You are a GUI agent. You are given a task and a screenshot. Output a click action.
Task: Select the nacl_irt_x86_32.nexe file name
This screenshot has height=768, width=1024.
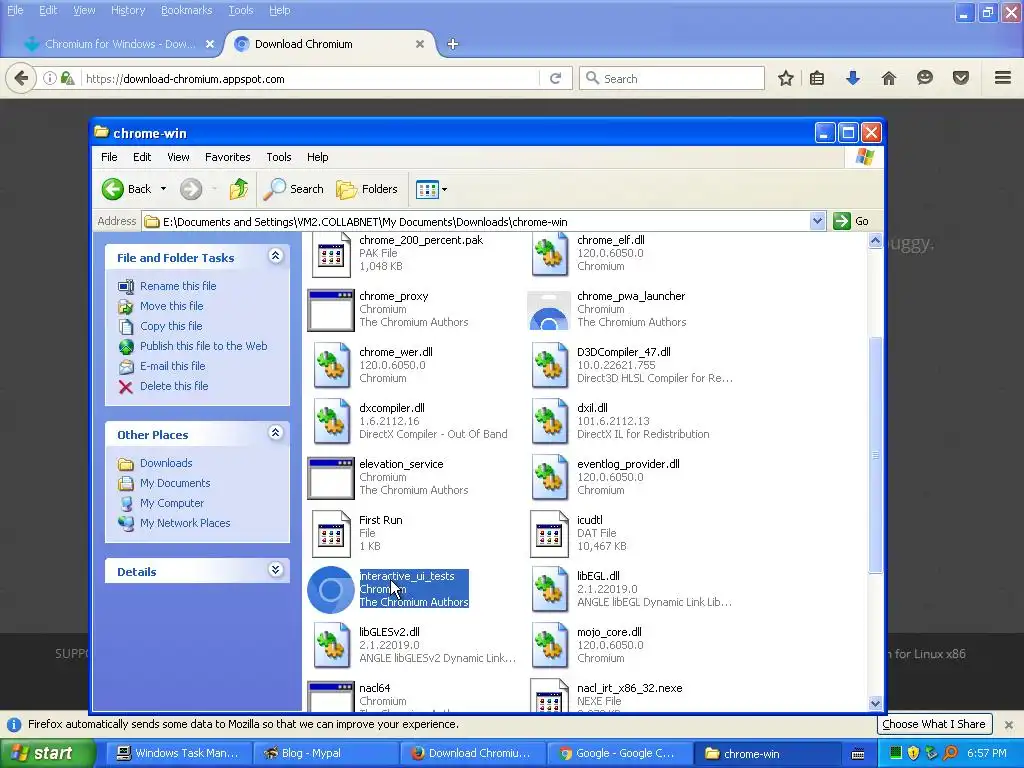(630, 688)
